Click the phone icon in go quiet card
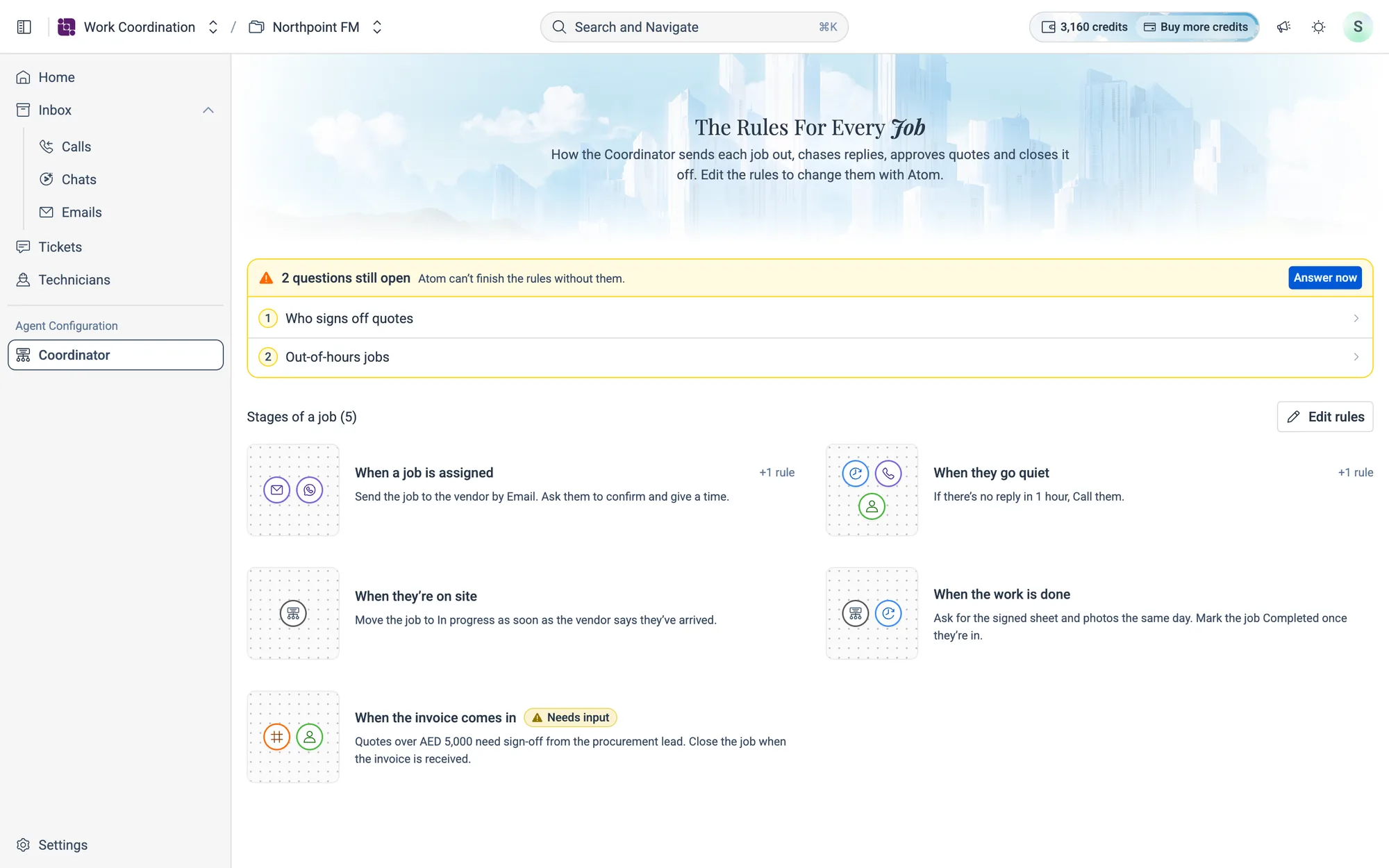Screen dimensions: 1389x868 (x=888, y=474)
